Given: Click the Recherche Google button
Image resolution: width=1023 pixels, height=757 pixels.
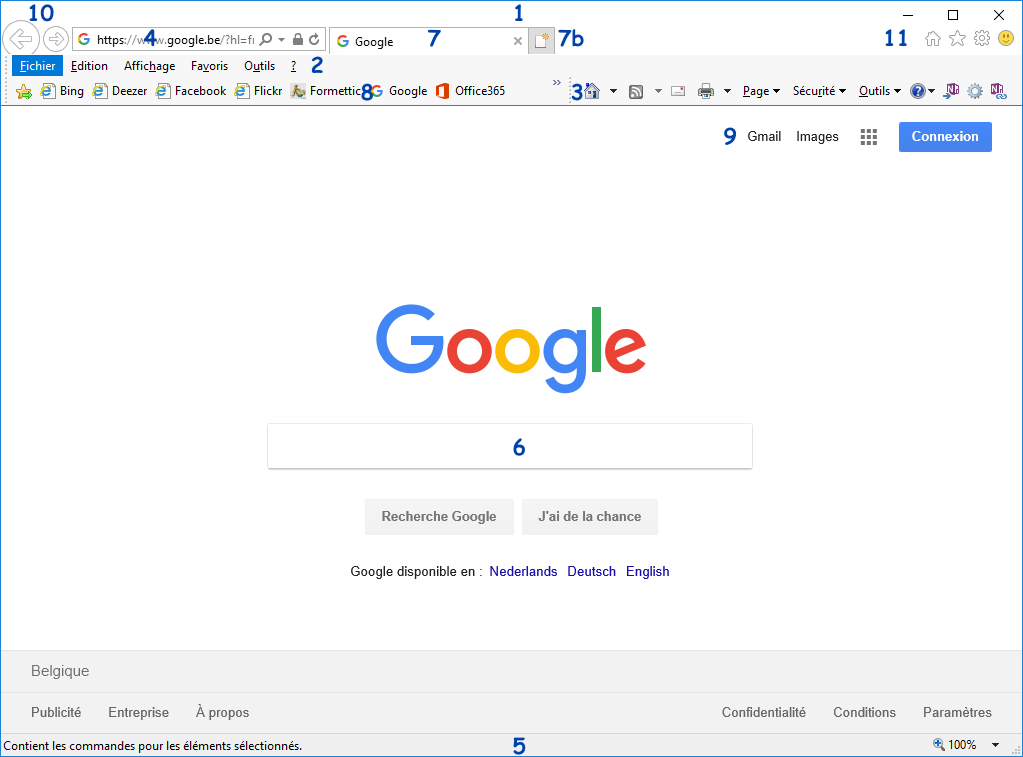Looking at the screenshot, I should click(x=439, y=517).
